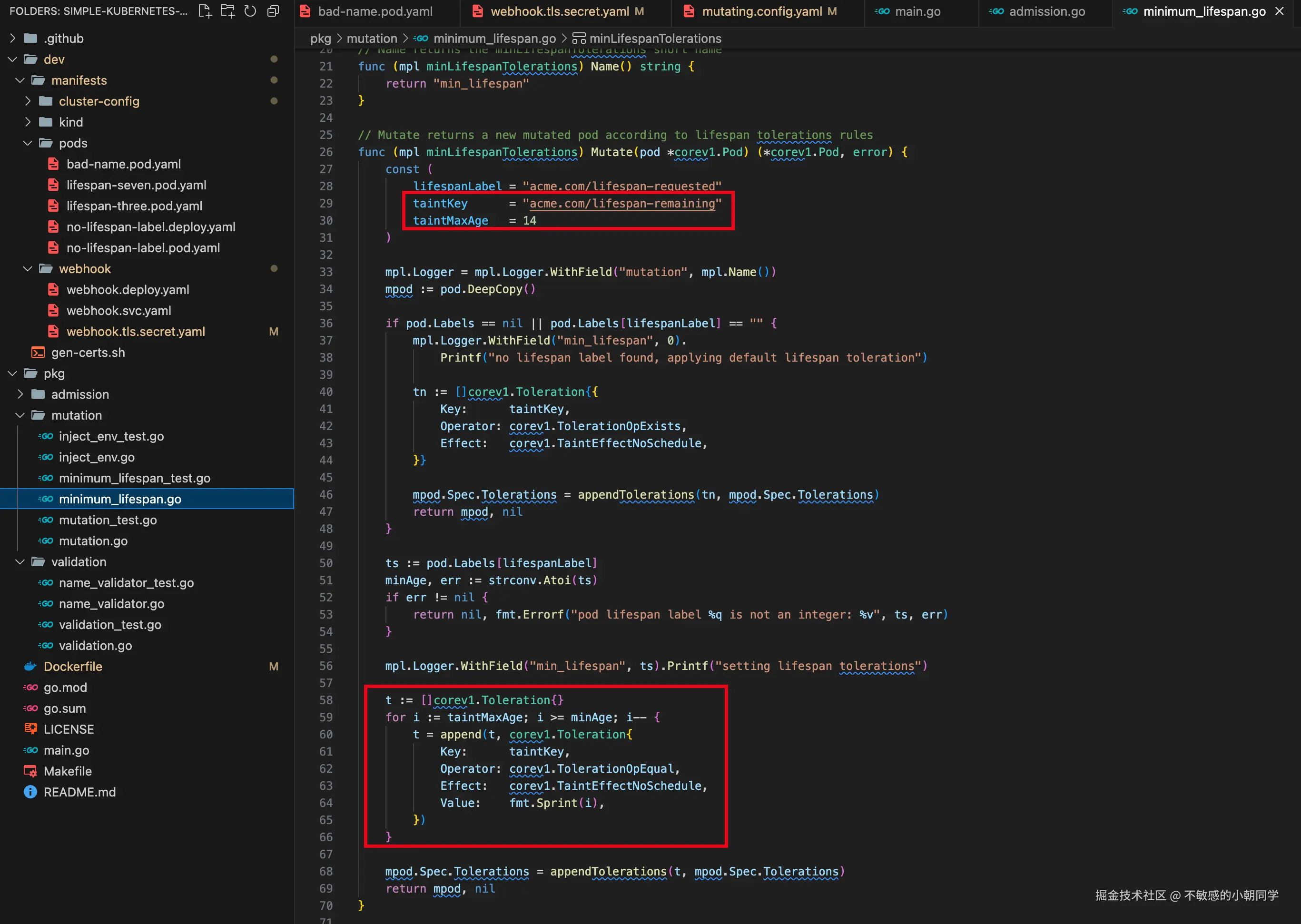Click the mutation breadcrumb segment

coord(372,38)
